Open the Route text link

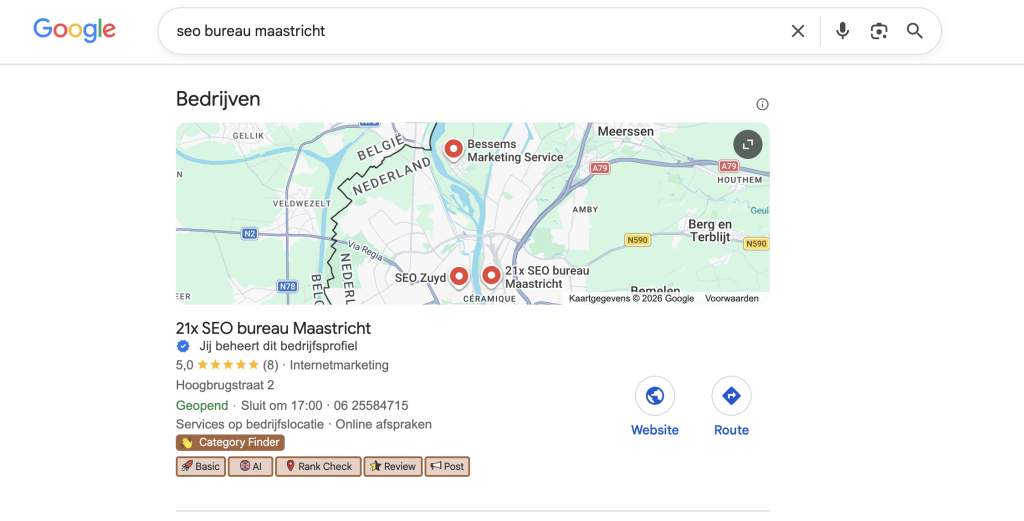(x=731, y=430)
